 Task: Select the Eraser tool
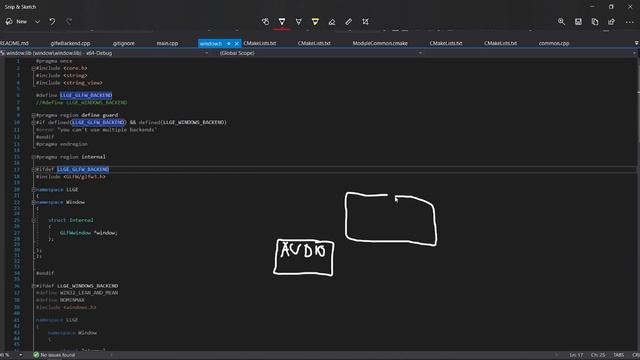[332, 22]
